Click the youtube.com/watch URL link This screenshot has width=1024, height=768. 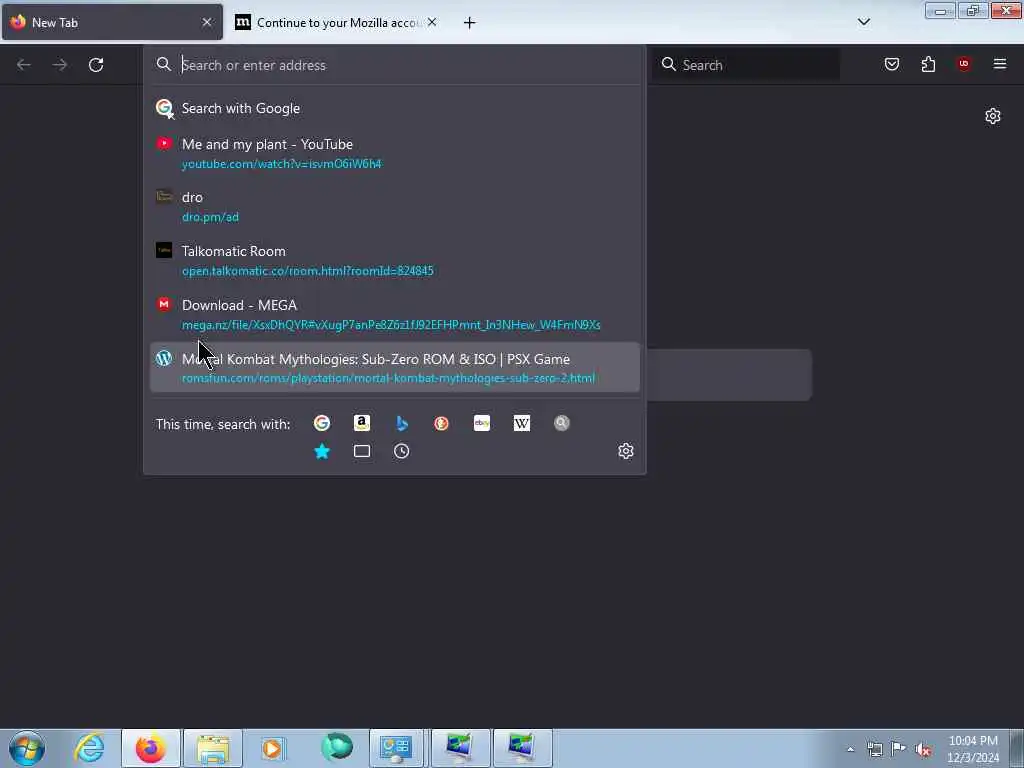[281, 164]
